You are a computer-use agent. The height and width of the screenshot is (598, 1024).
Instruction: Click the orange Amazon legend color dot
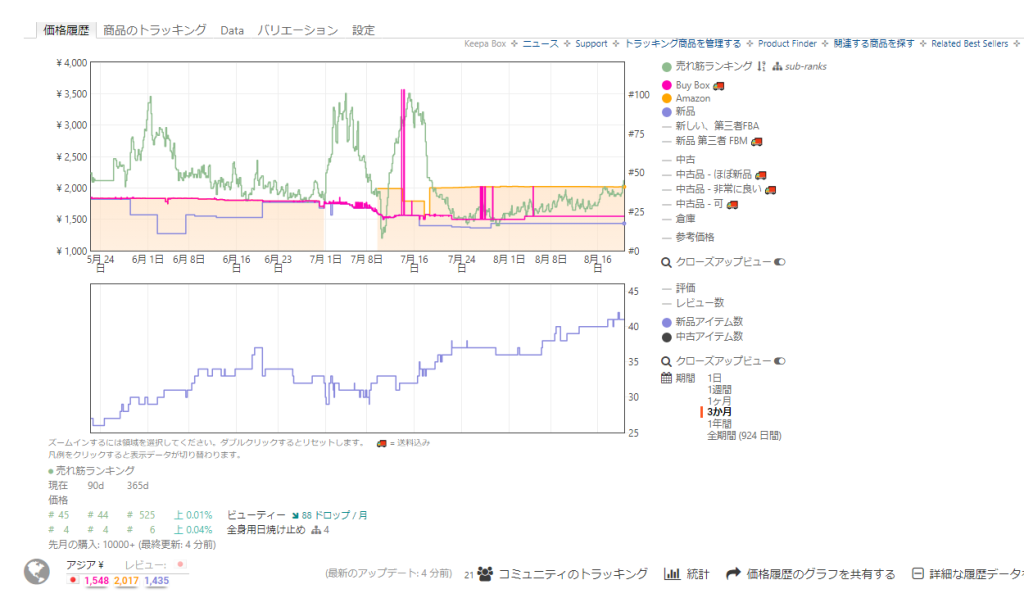click(667, 99)
